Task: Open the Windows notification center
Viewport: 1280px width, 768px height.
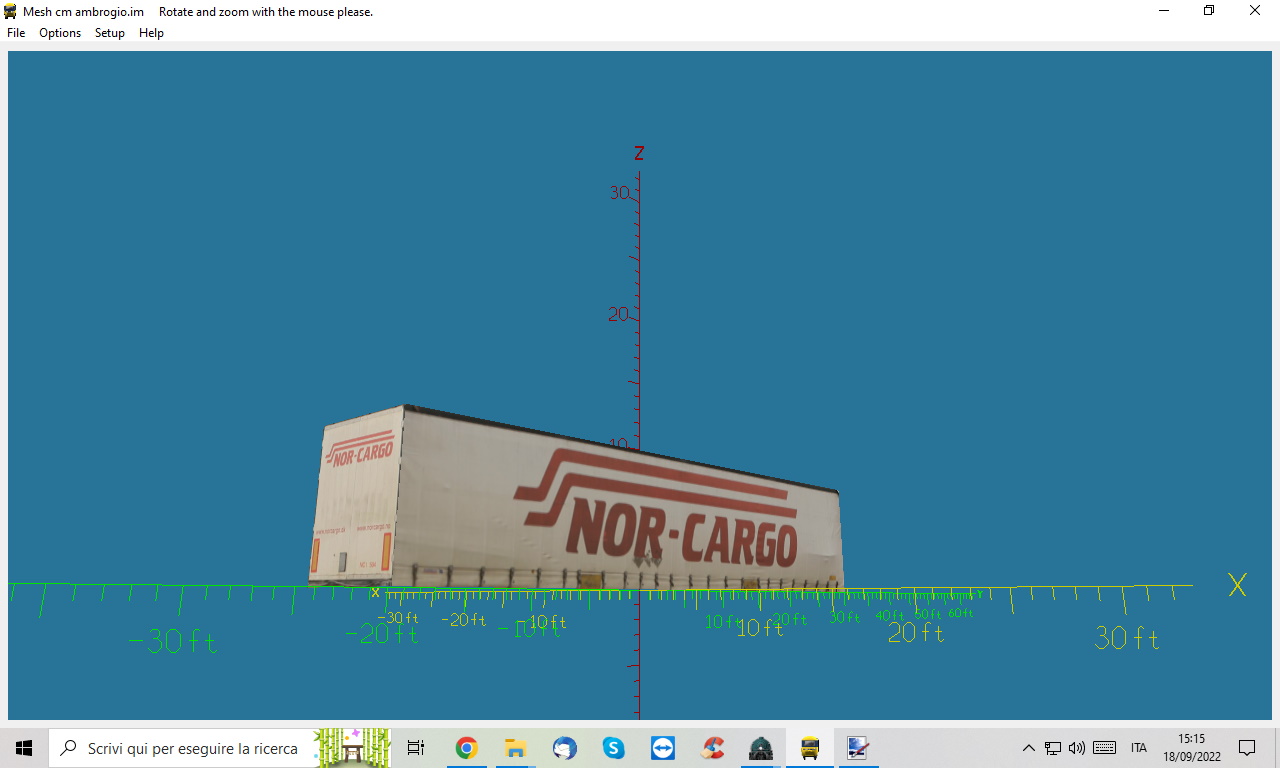Action: [1247, 748]
